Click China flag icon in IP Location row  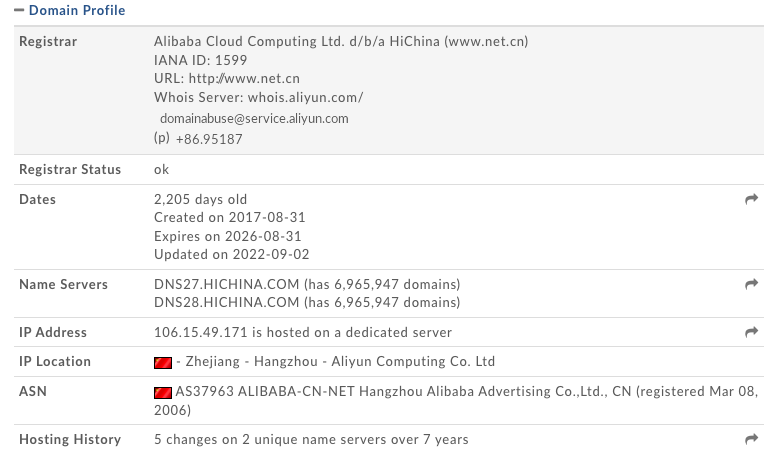pos(163,363)
